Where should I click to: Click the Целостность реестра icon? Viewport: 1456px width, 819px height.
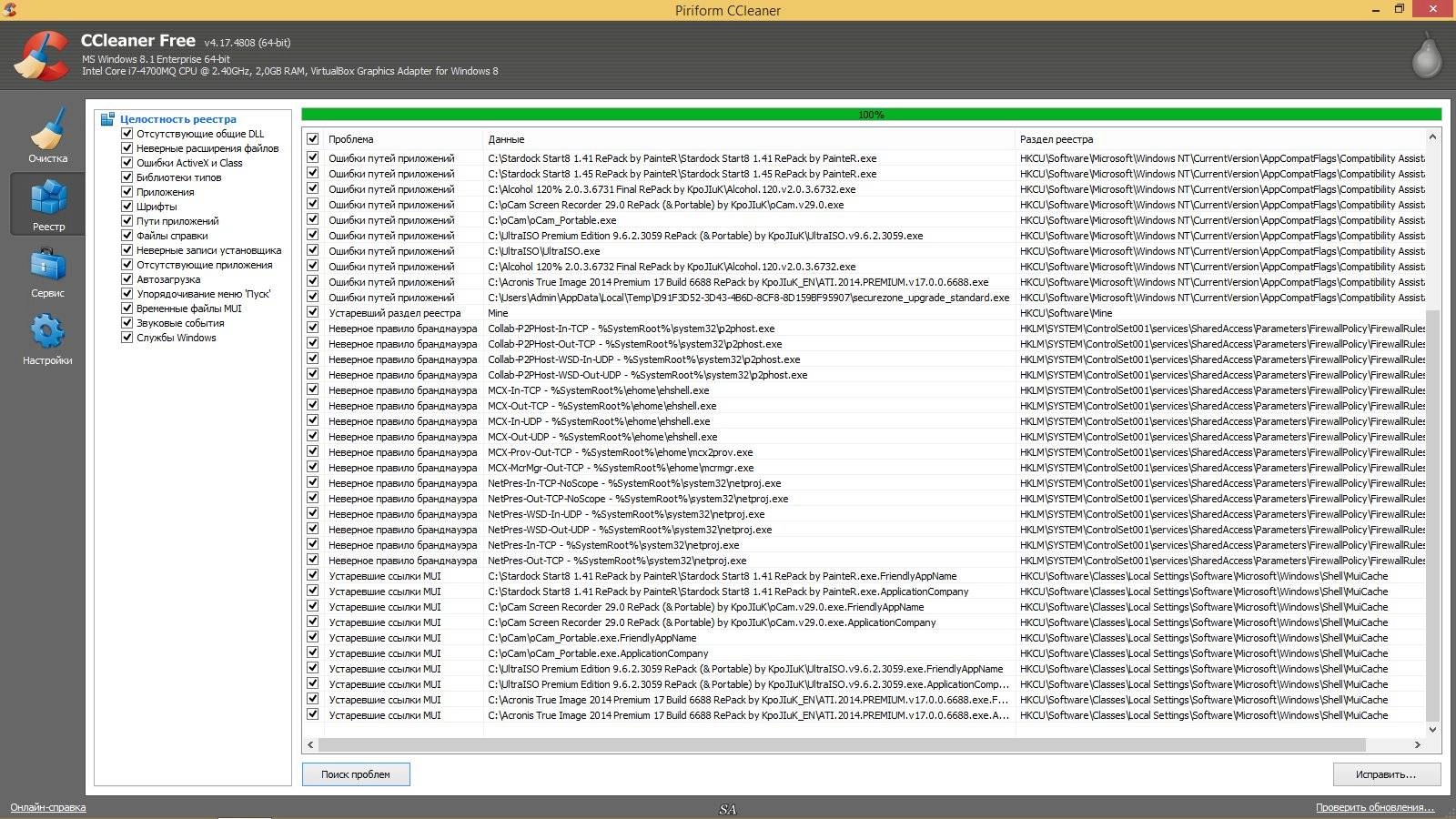[x=107, y=119]
